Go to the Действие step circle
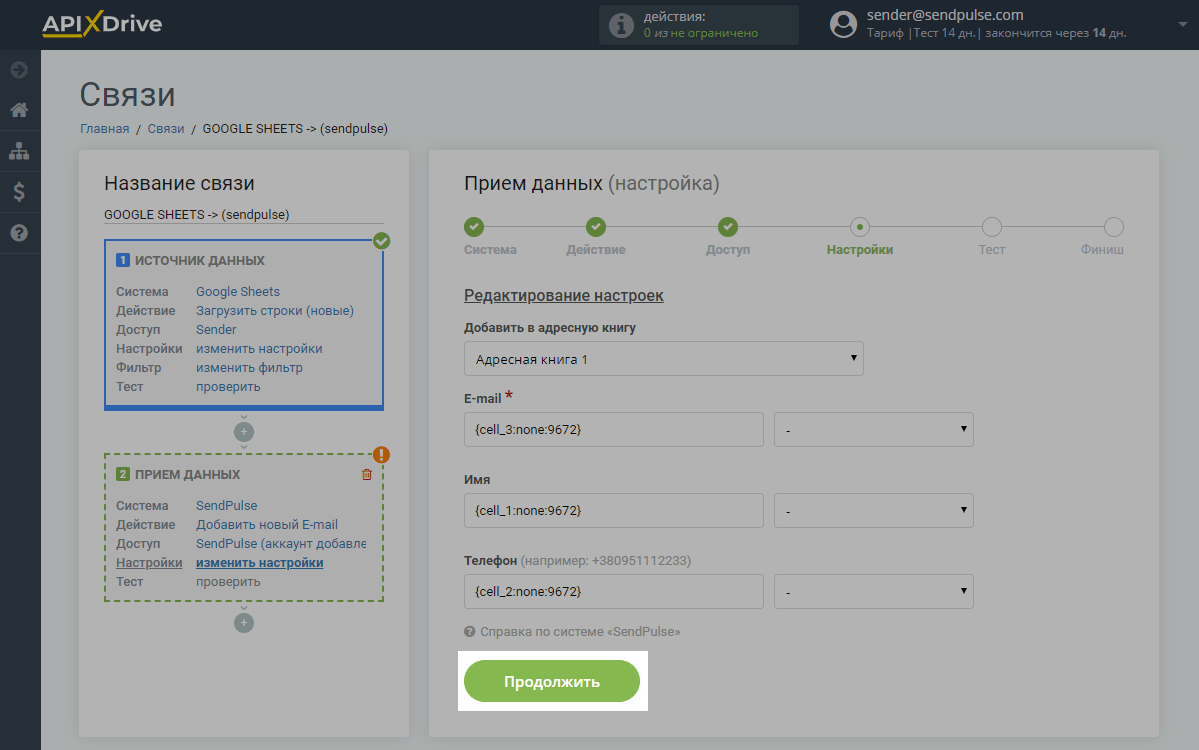This screenshot has width=1199, height=750. point(596,227)
